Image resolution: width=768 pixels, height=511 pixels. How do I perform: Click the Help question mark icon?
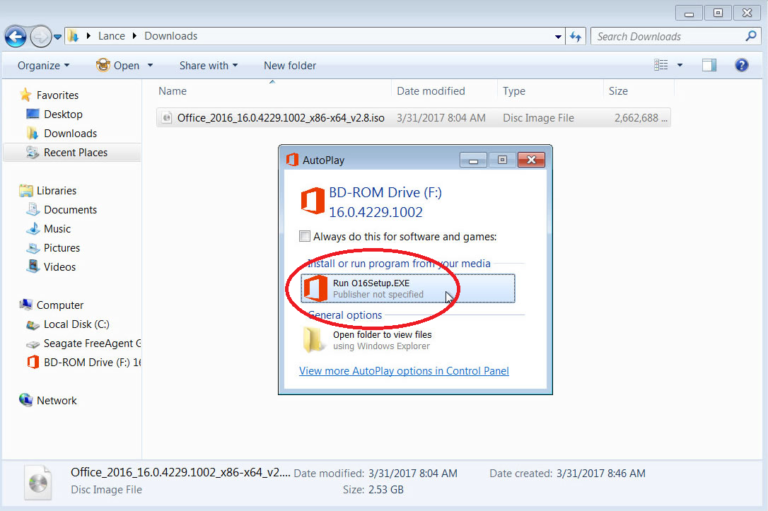(x=741, y=65)
